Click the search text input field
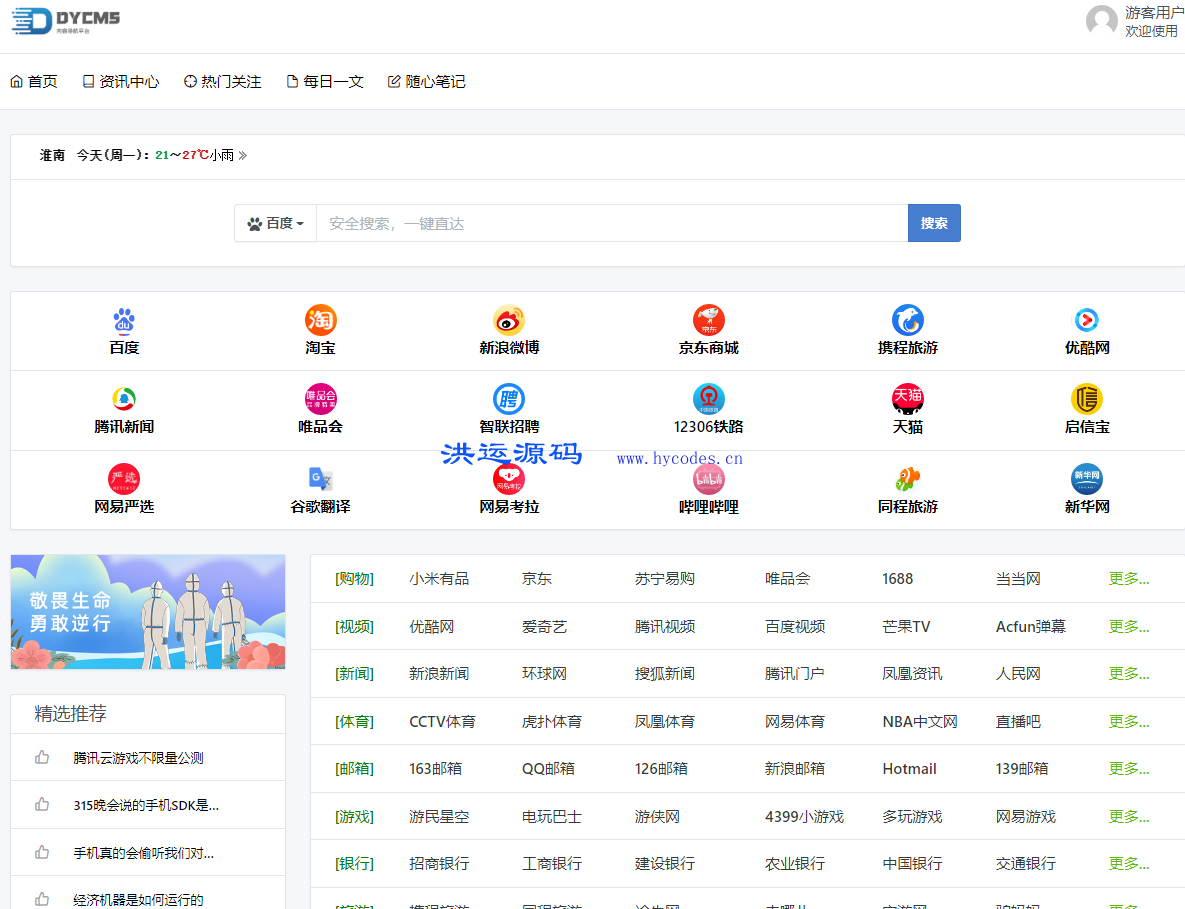This screenshot has height=909, width=1185. tap(612, 223)
